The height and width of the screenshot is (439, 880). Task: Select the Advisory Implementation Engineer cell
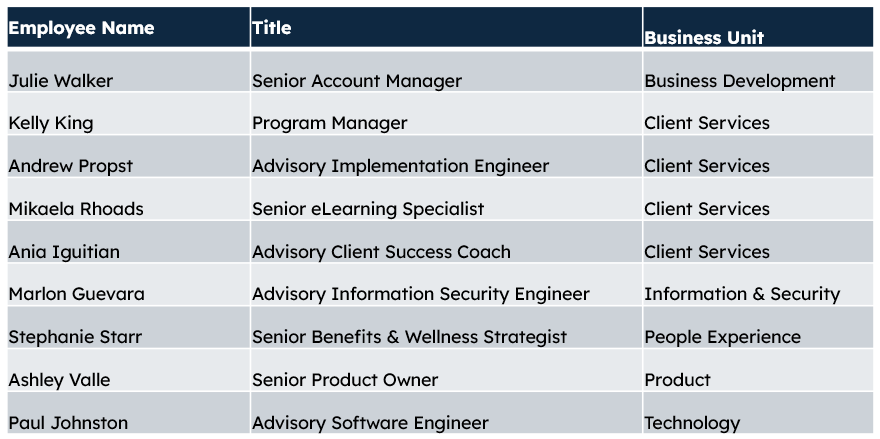click(446, 156)
